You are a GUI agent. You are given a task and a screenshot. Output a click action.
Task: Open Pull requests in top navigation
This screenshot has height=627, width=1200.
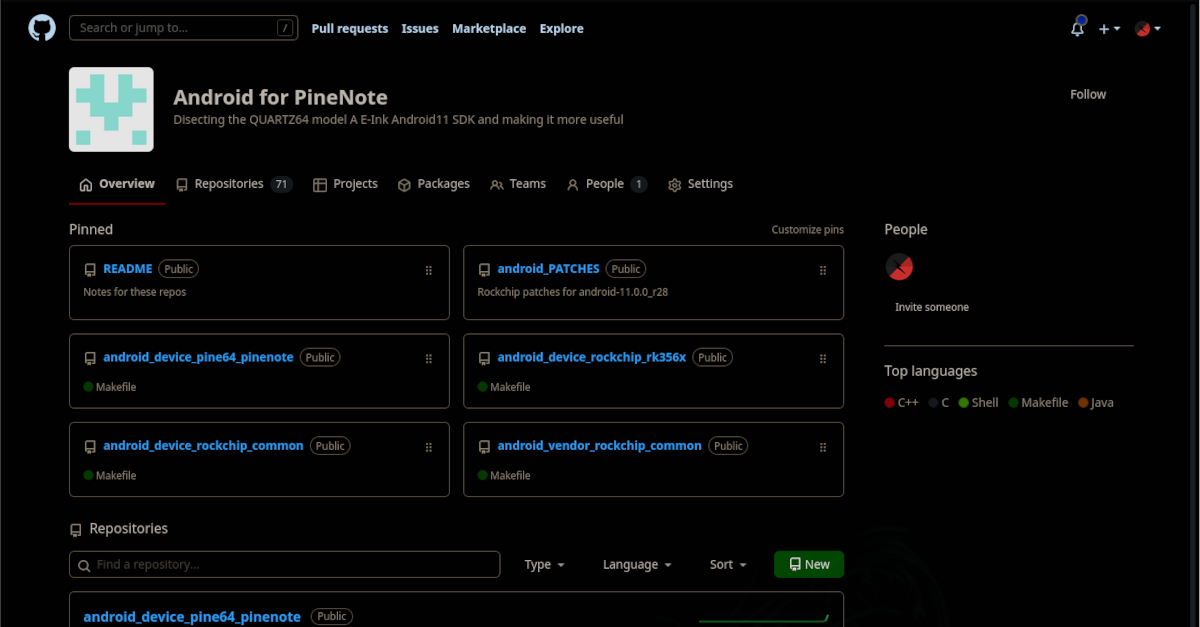349,29
